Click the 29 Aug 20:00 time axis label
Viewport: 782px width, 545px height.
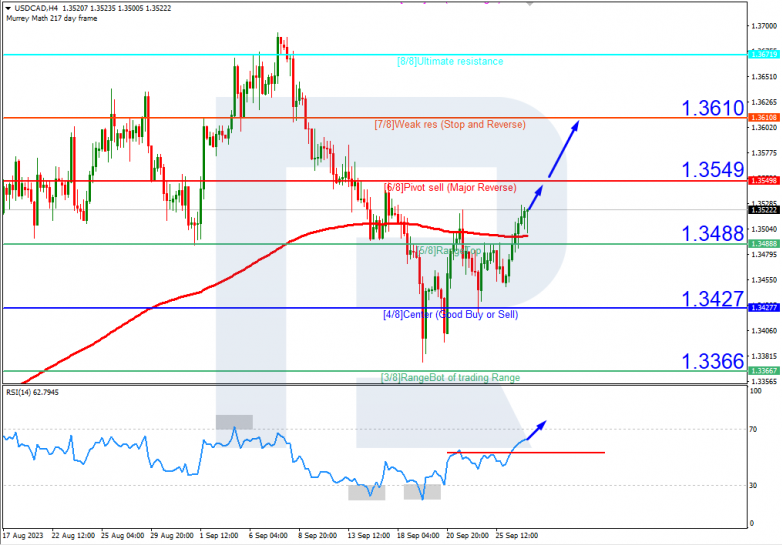point(172,536)
